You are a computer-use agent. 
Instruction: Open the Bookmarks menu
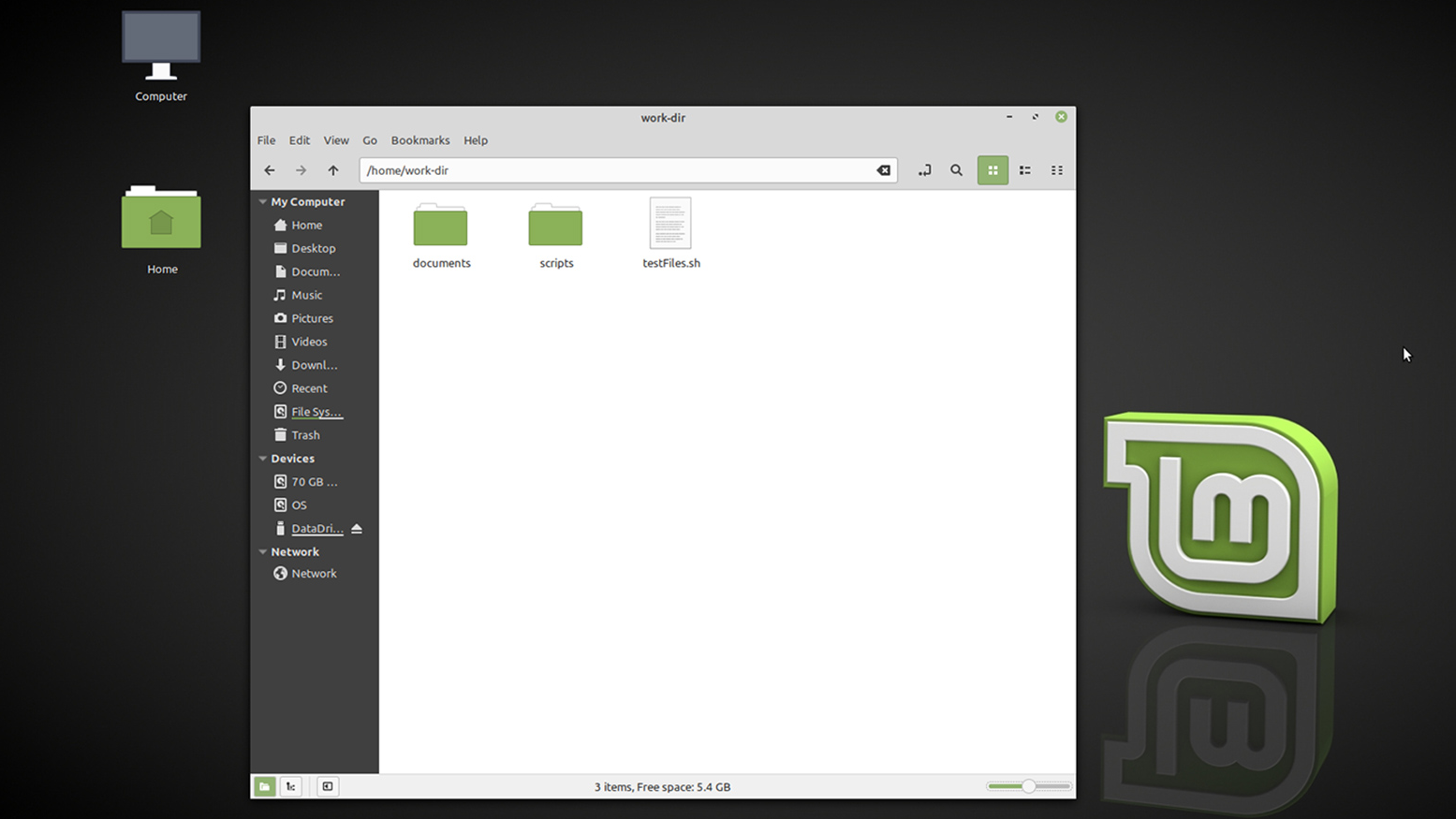click(420, 140)
